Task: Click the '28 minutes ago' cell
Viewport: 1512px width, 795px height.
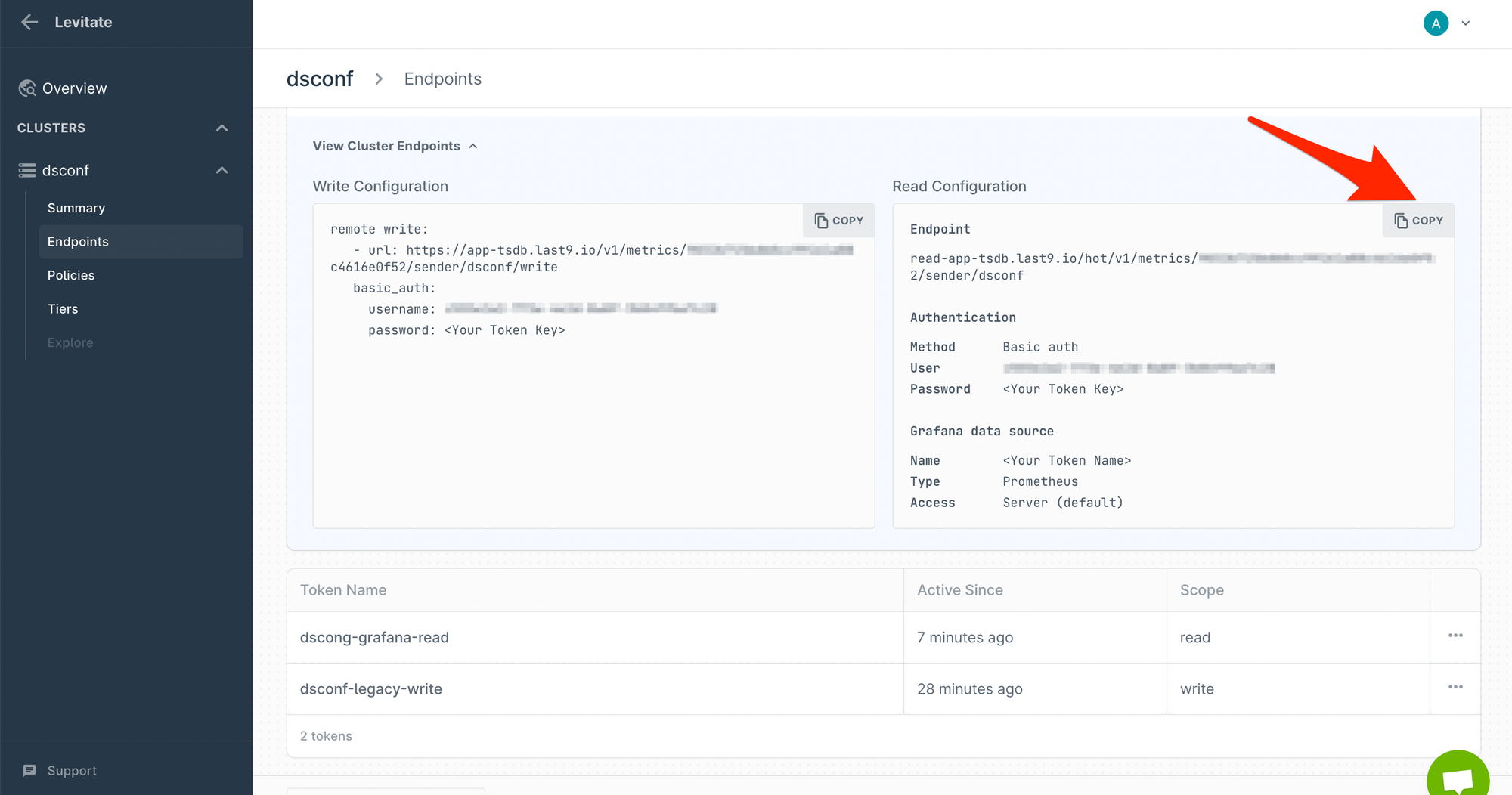Action: (970, 689)
